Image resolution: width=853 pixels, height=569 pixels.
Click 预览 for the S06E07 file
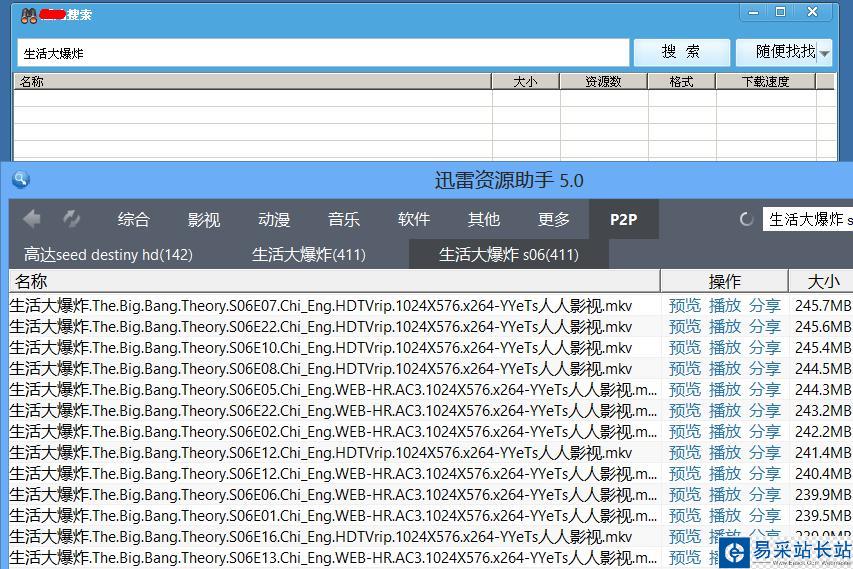point(684,306)
